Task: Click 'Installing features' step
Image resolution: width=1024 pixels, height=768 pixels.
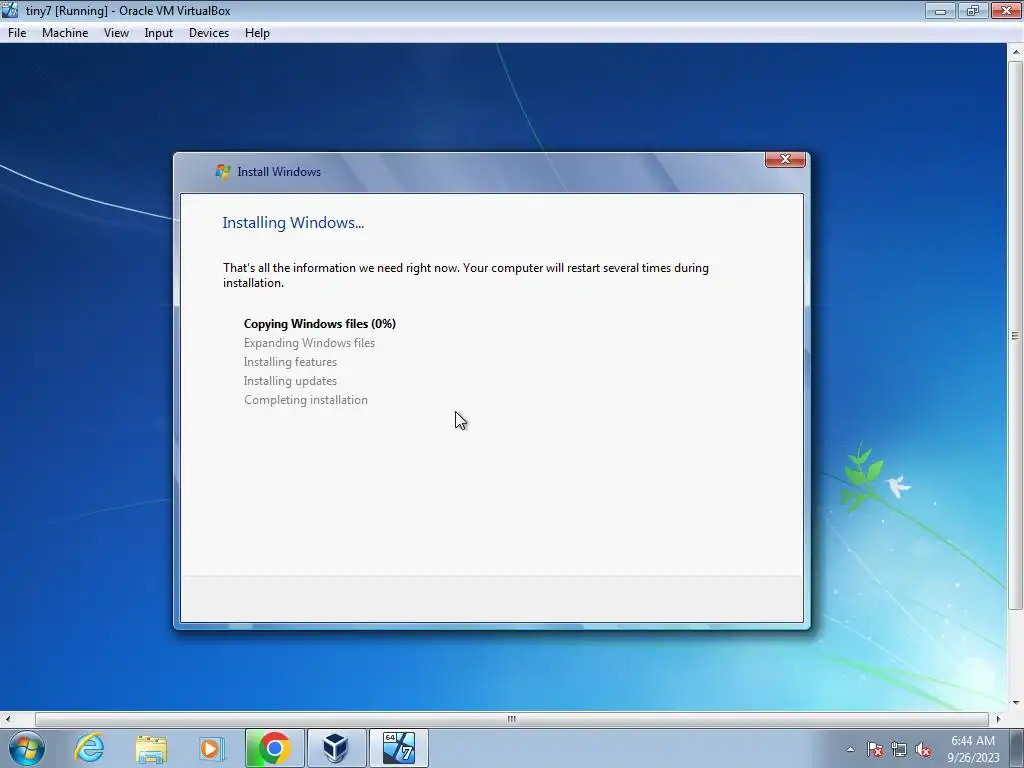Action: click(x=290, y=362)
